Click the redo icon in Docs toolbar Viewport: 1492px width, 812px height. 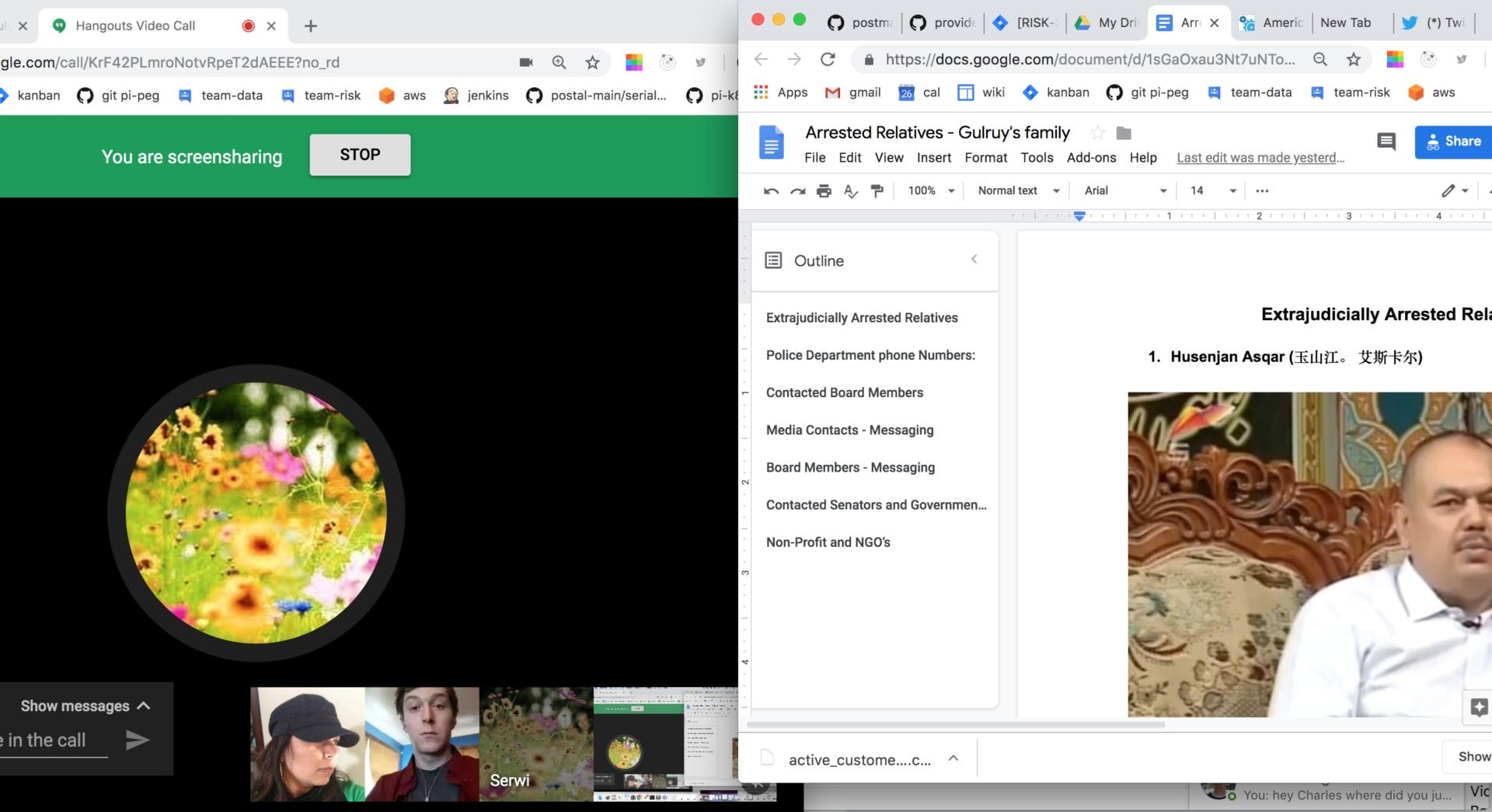(797, 191)
